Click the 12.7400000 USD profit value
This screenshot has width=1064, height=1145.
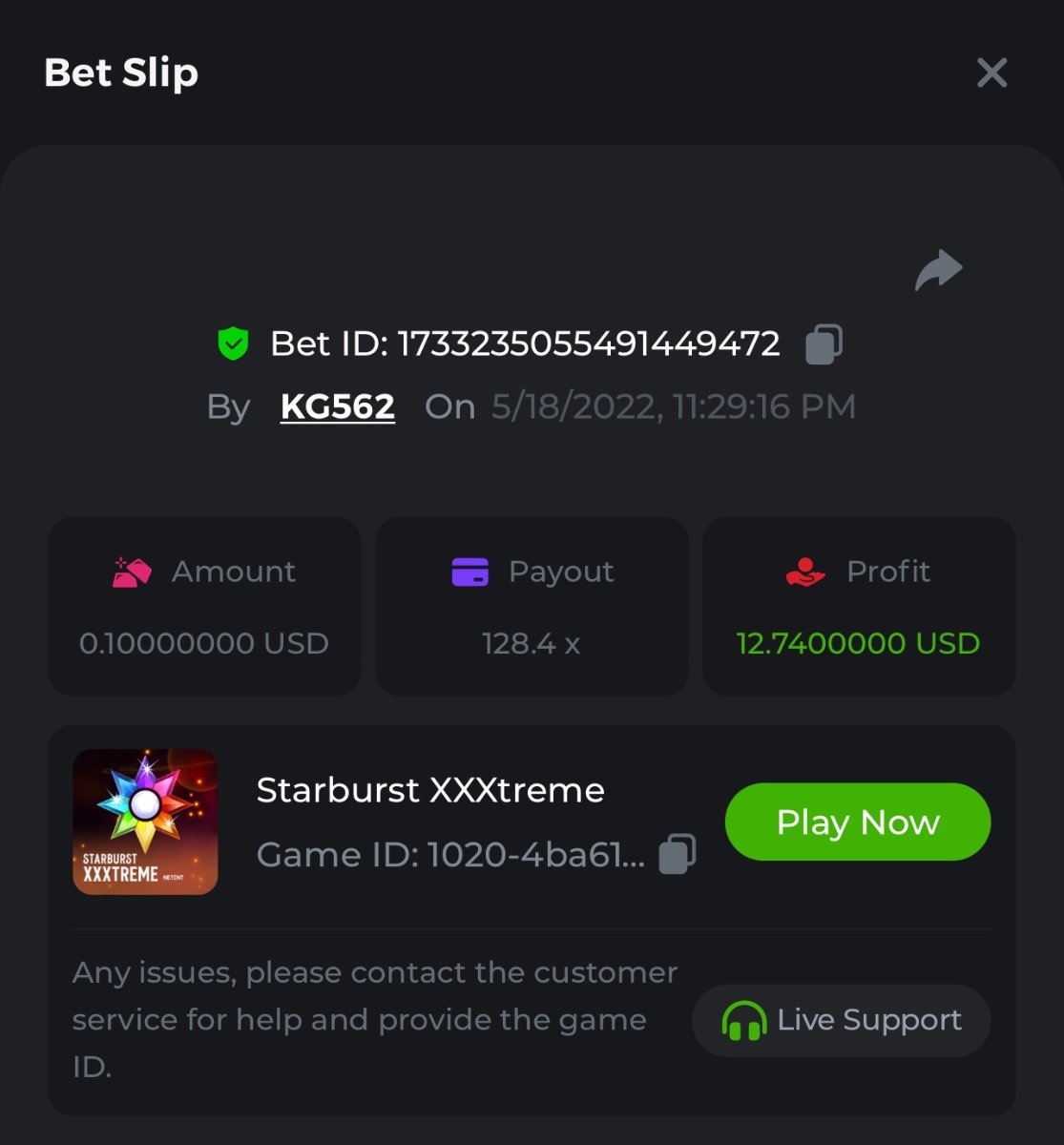(x=858, y=643)
